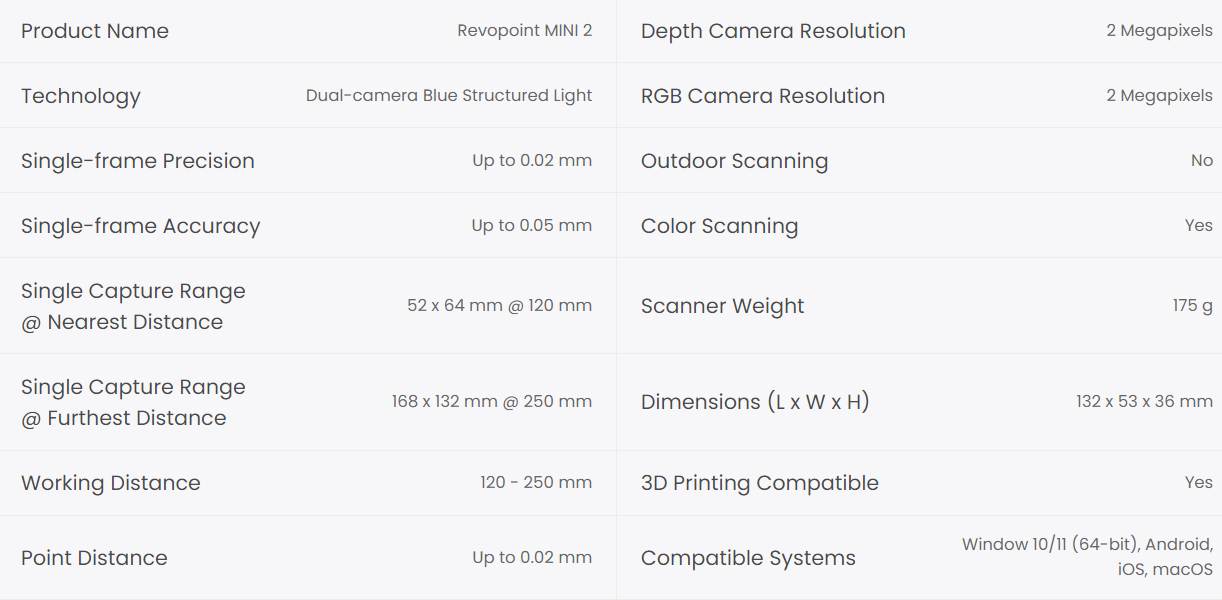Click the Working Distance label
Viewport: 1222px width, 600px height.
[x=111, y=483]
